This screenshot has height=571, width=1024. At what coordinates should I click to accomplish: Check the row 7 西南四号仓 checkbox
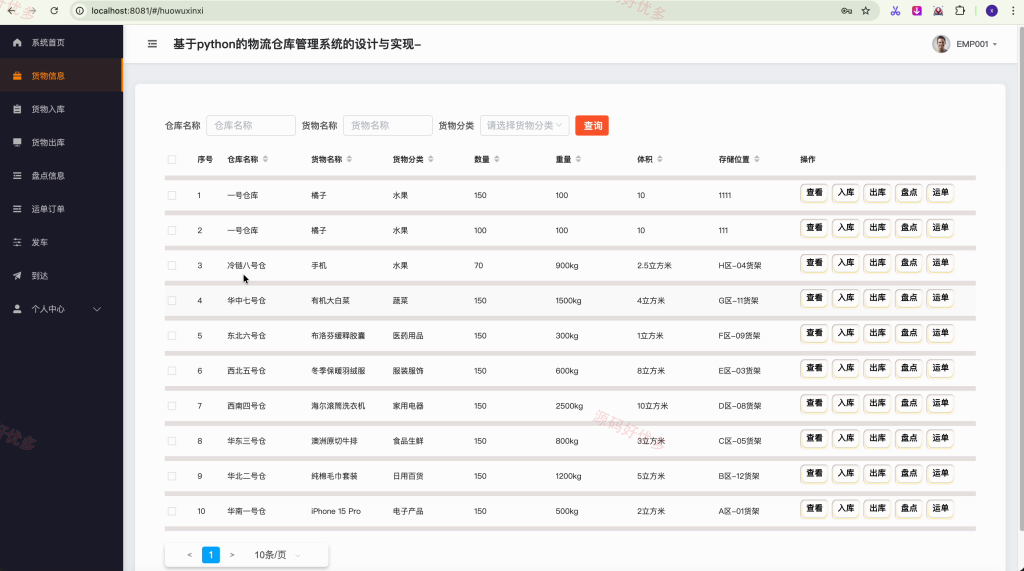(172, 406)
